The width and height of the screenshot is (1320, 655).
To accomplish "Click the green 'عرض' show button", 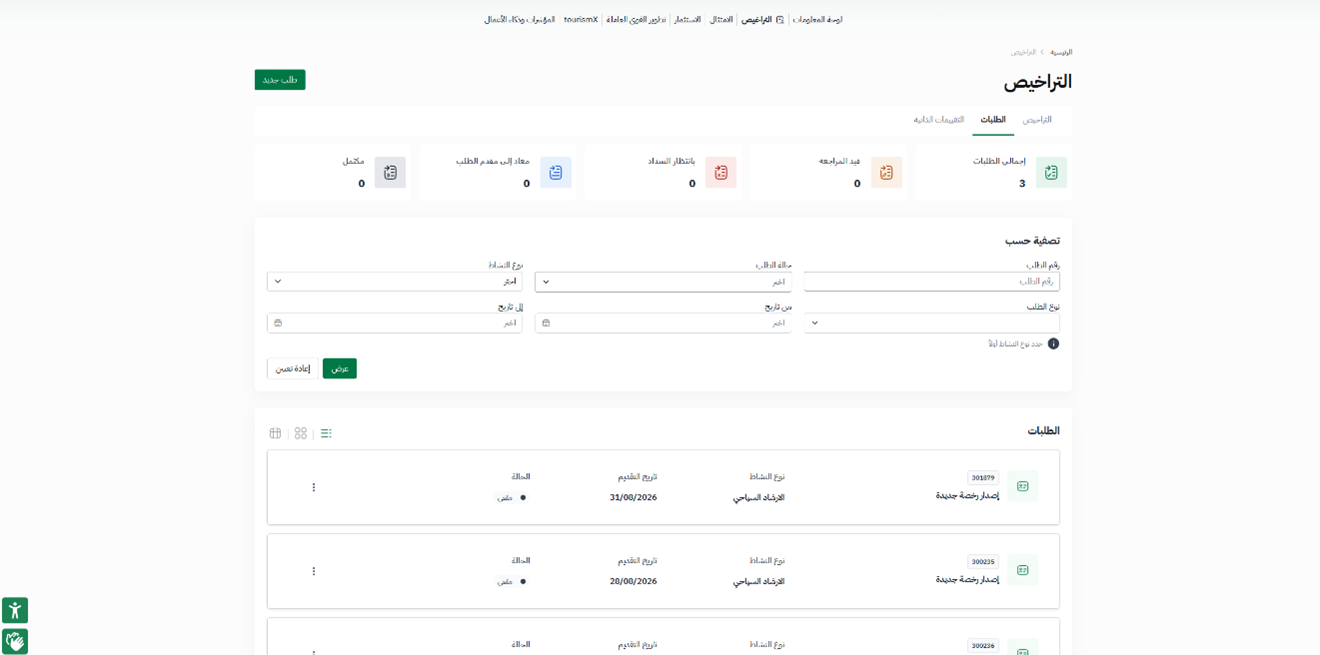I will (x=340, y=368).
